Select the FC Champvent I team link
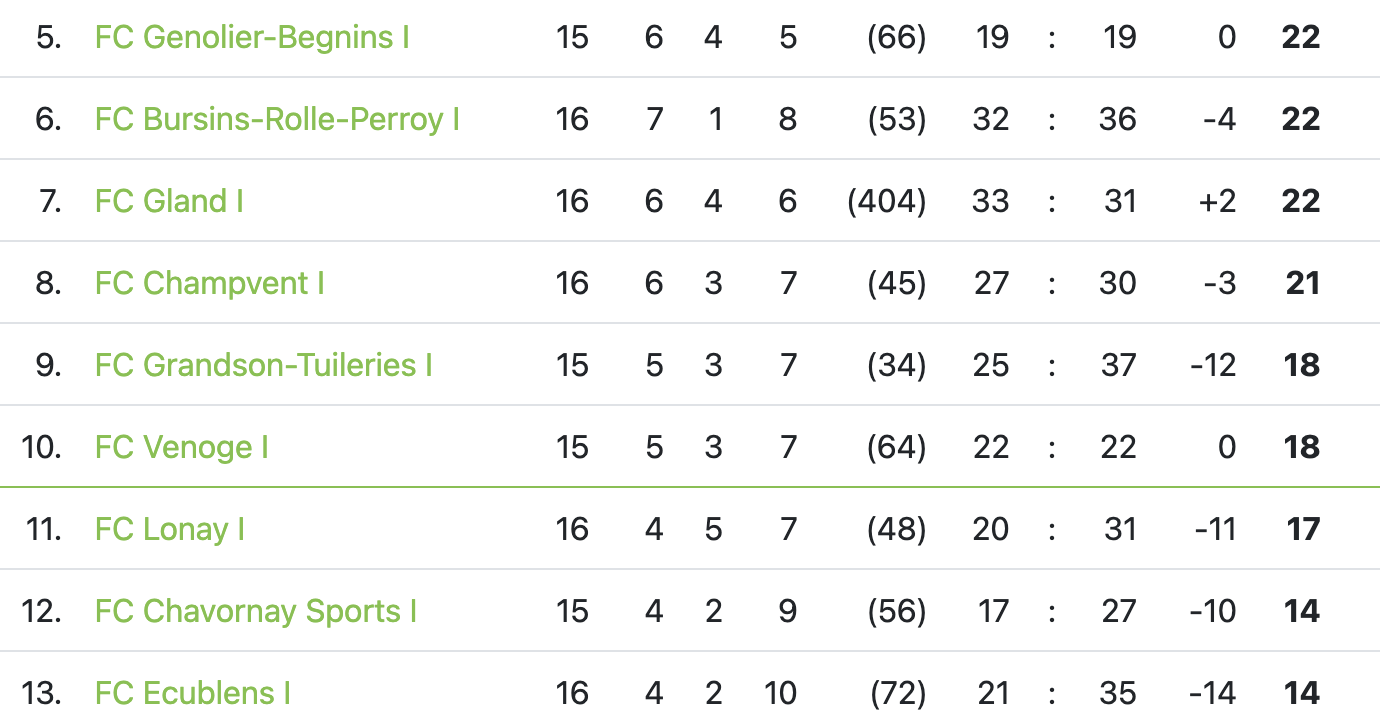1380x728 pixels. tap(209, 283)
